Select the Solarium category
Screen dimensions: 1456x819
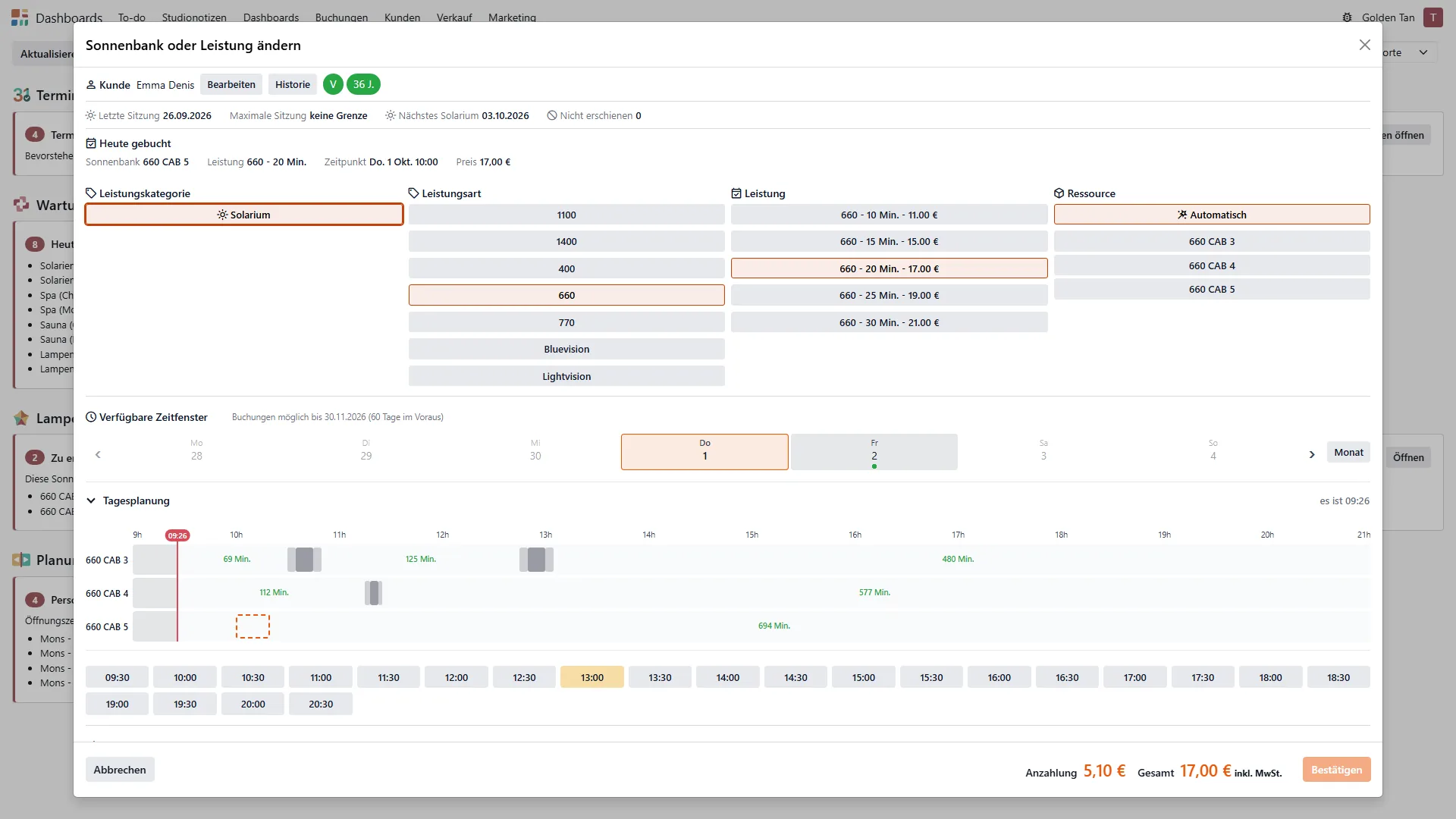click(243, 215)
